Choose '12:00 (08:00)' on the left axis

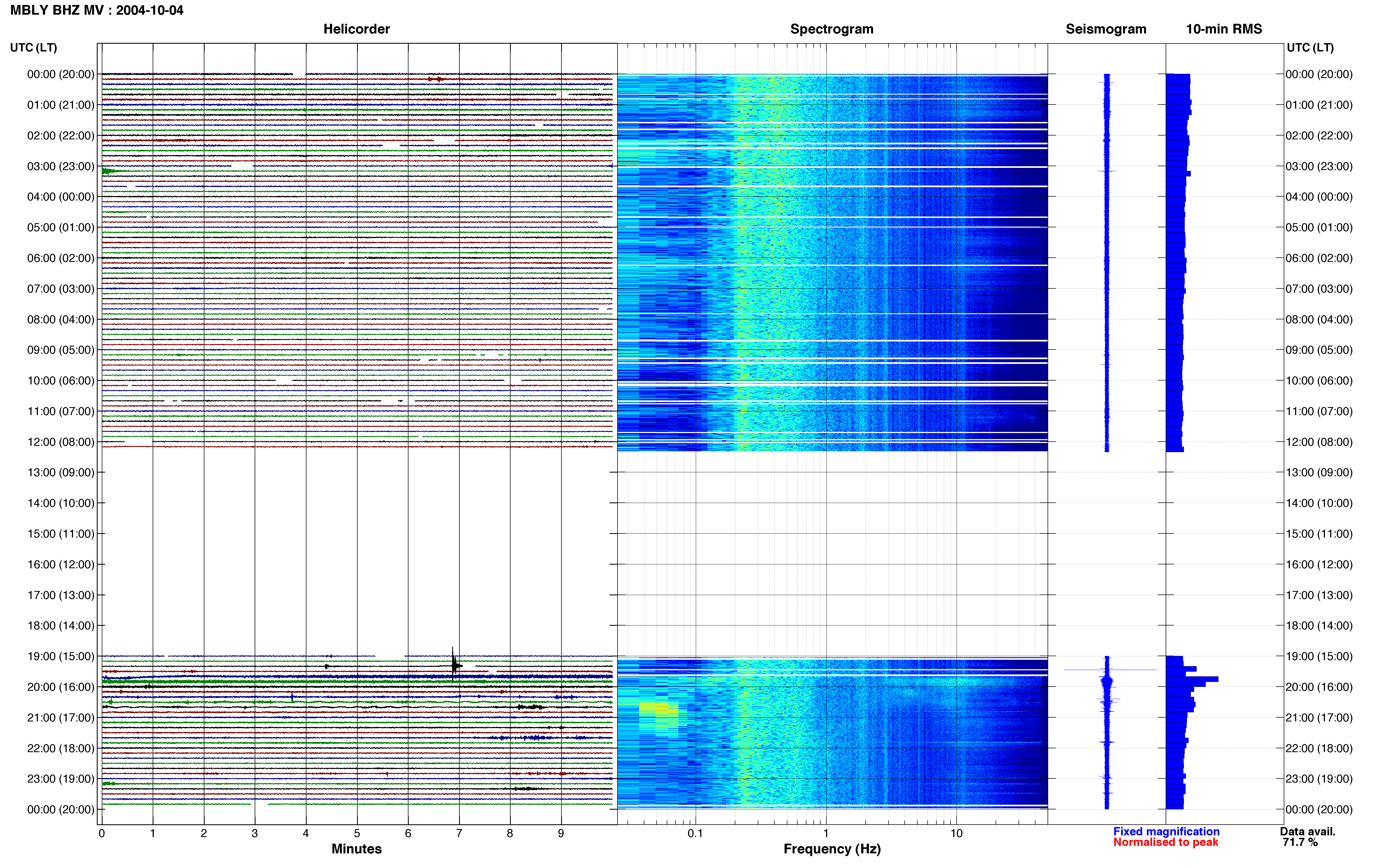(61, 442)
